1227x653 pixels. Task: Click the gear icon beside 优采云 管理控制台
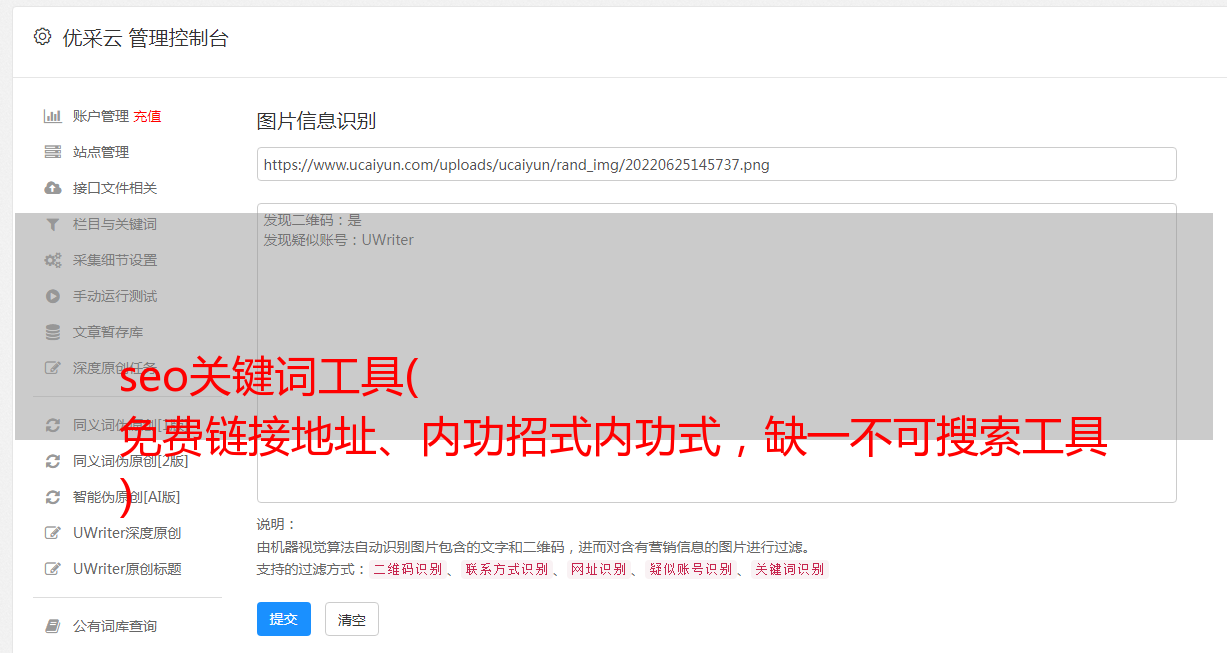42,37
